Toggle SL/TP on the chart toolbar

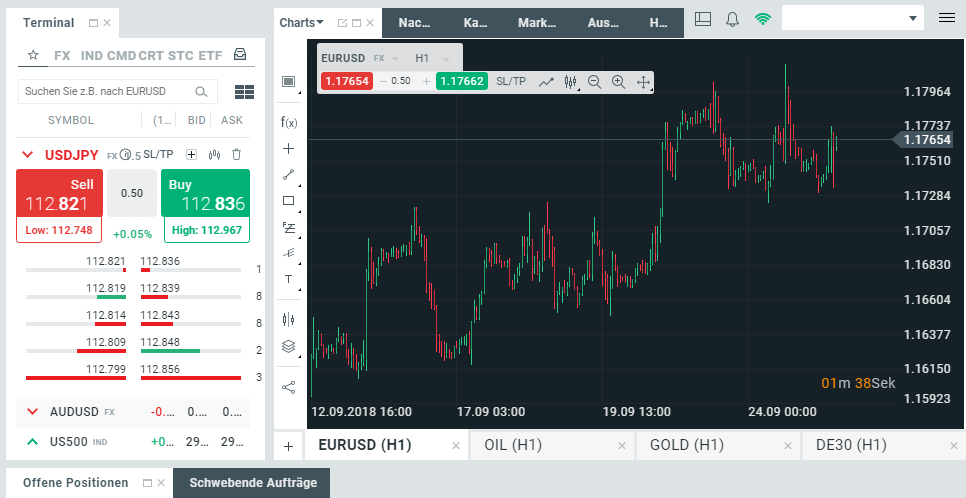point(511,81)
